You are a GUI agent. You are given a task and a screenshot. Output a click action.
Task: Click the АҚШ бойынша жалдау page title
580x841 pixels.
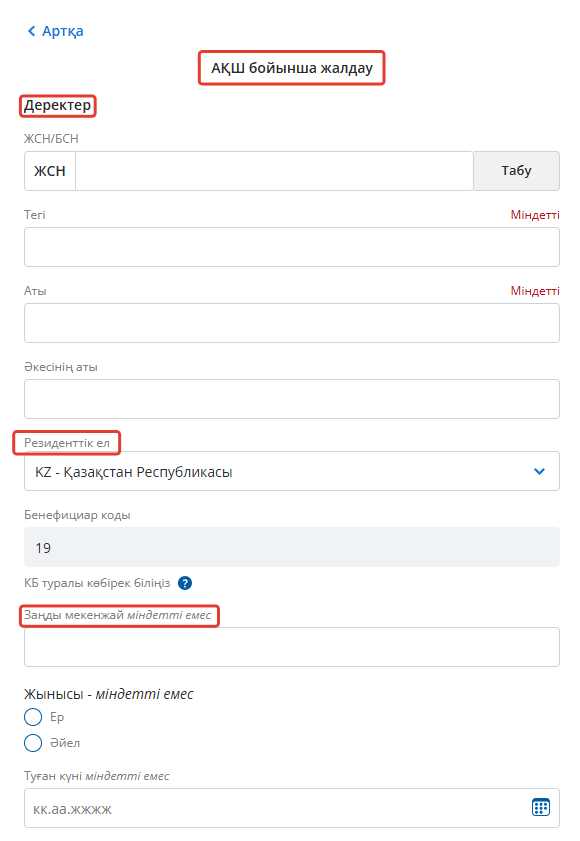pos(292,68)
